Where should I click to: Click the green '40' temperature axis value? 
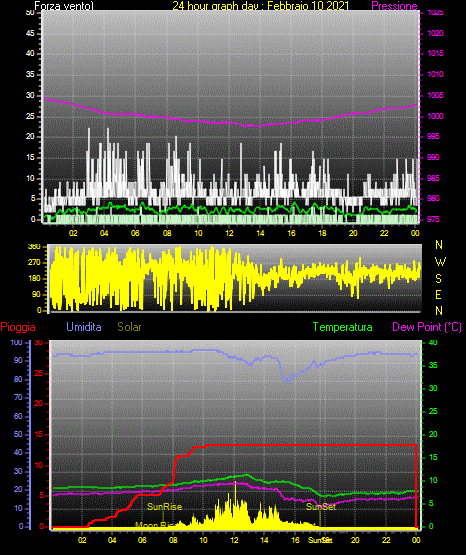[433, 343]
